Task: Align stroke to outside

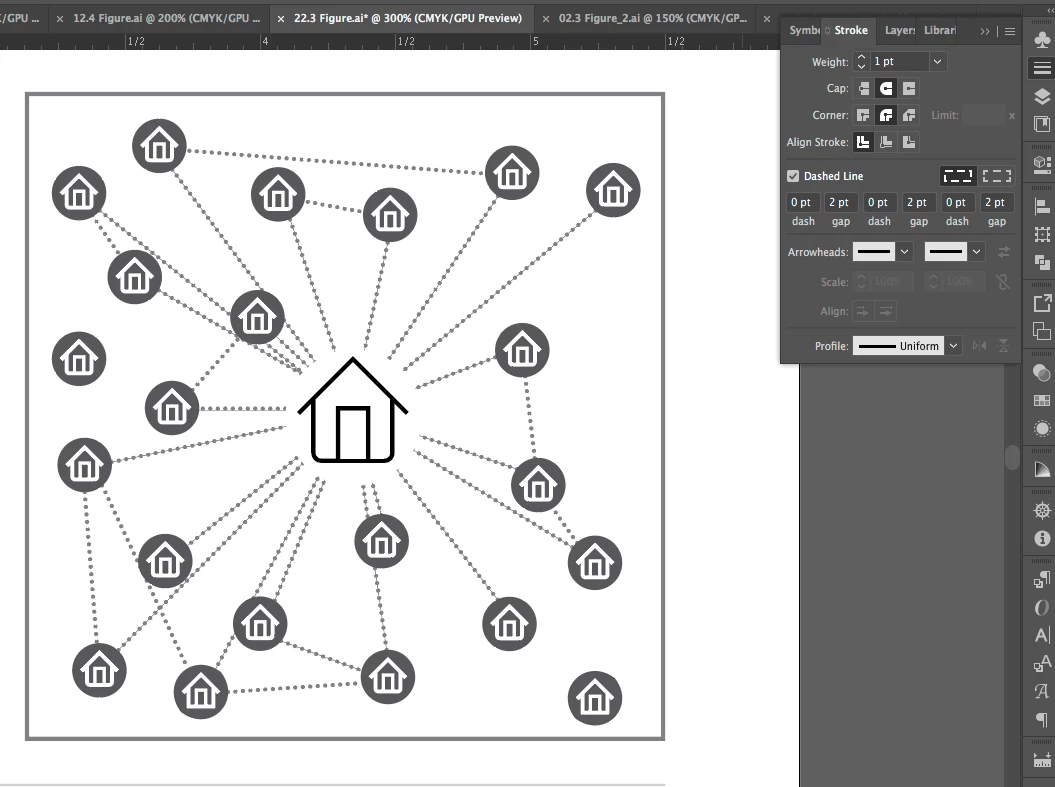Action: point(909,142)
